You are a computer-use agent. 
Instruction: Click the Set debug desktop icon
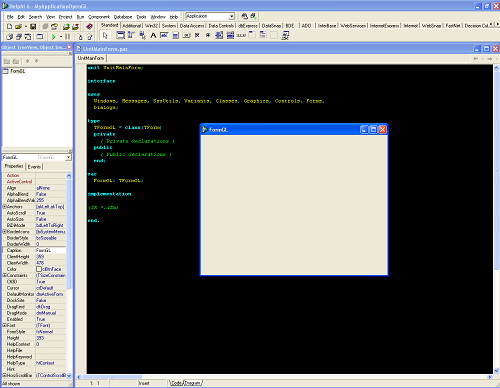(x=253, y=16)
